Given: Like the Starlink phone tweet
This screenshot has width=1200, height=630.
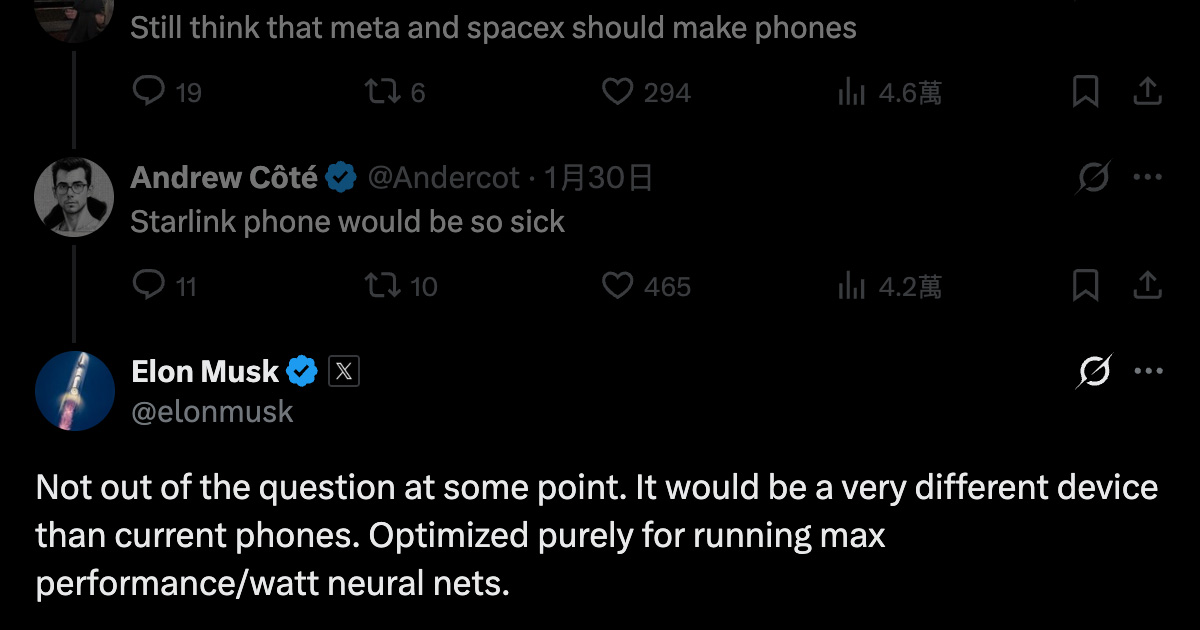Looking at the screenshot, I should tap(618, 286).
